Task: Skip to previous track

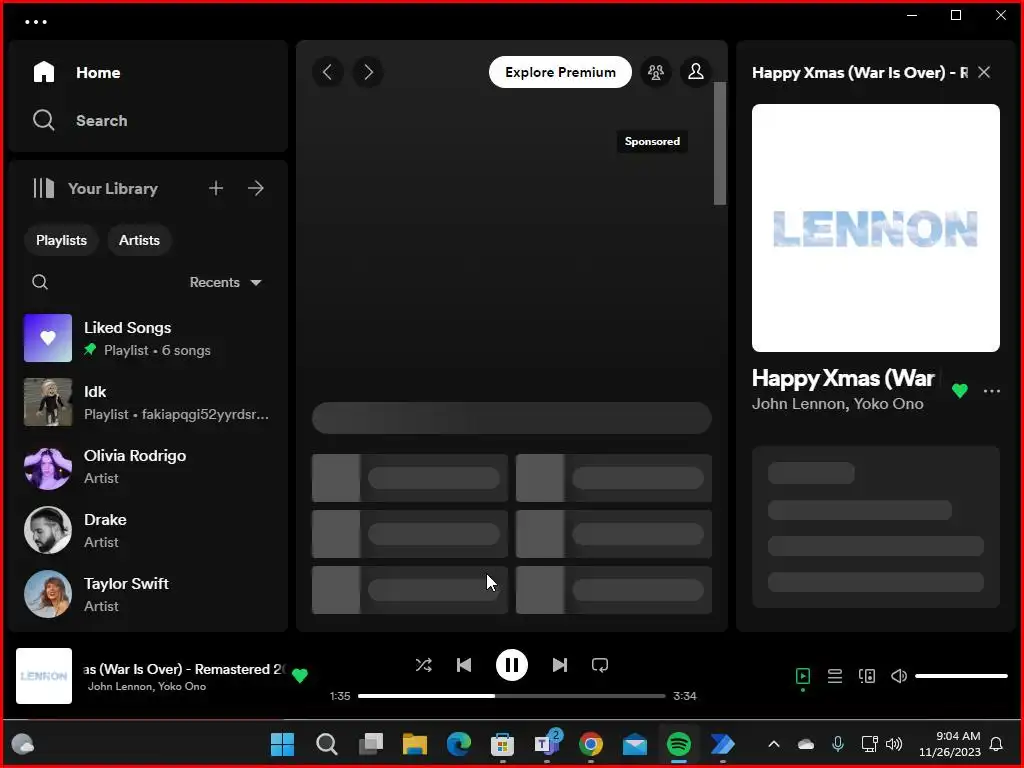Action: pos(464,665)
